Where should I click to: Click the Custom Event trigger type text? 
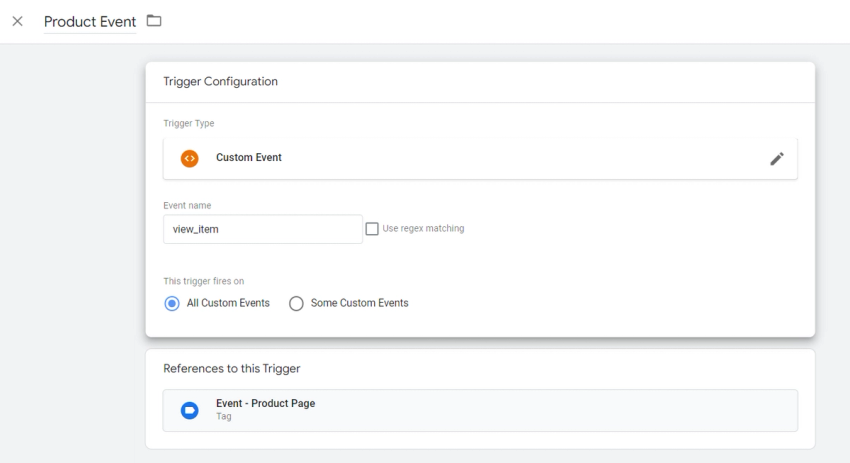click(249, 158)
